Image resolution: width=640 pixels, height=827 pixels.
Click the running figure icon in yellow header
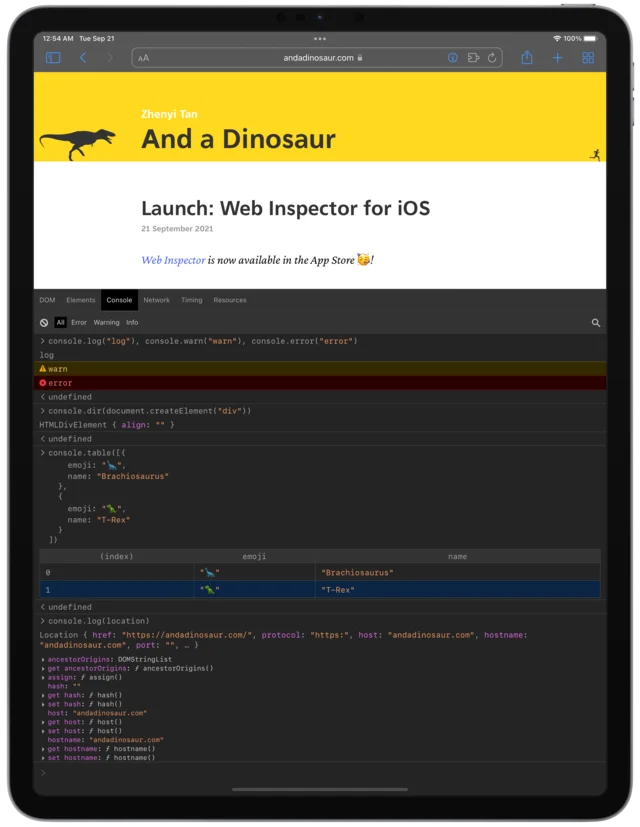click(x=596, y=155)
